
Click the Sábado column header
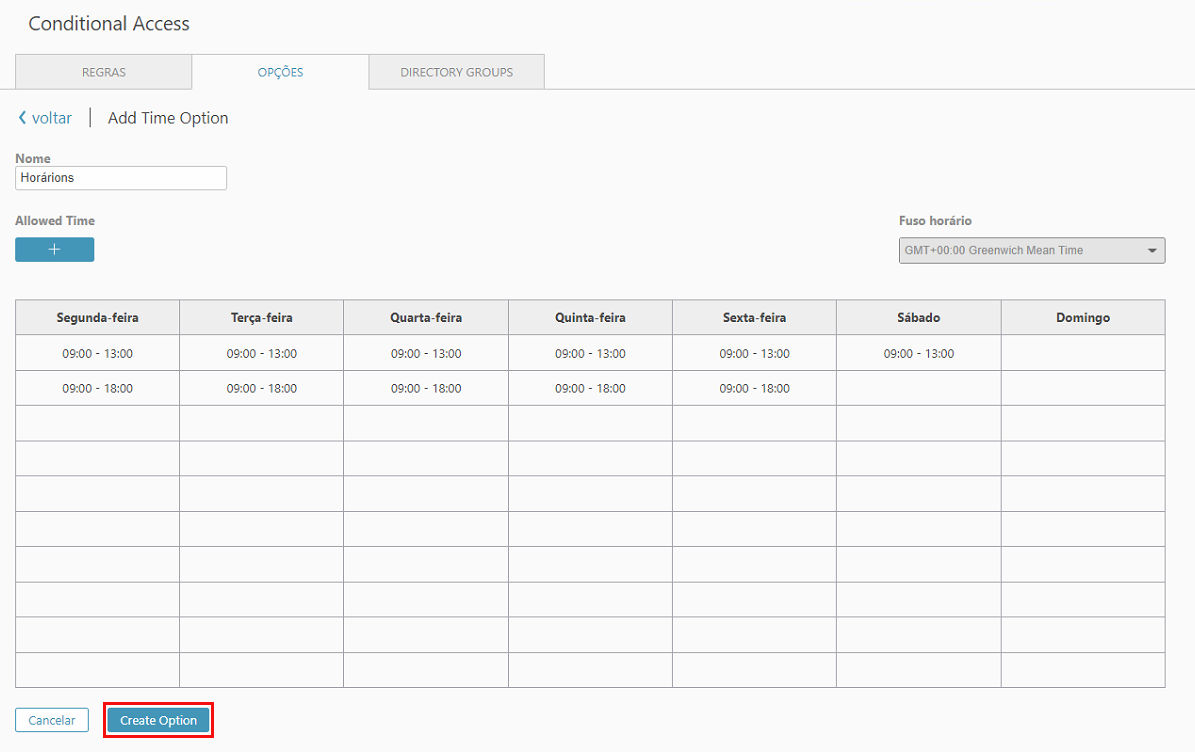coord(918,318)
